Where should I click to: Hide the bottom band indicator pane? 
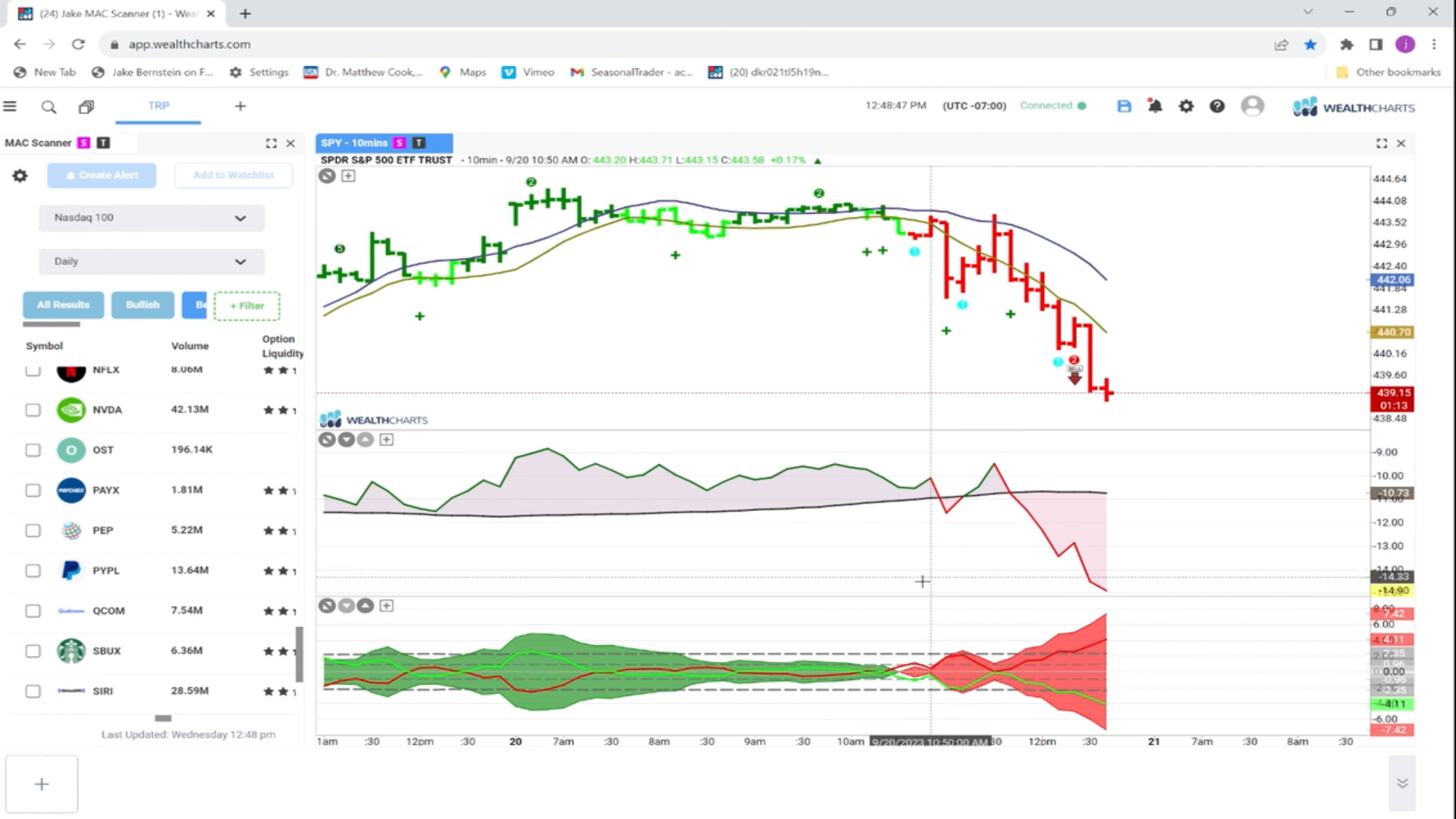coord(327,606)
